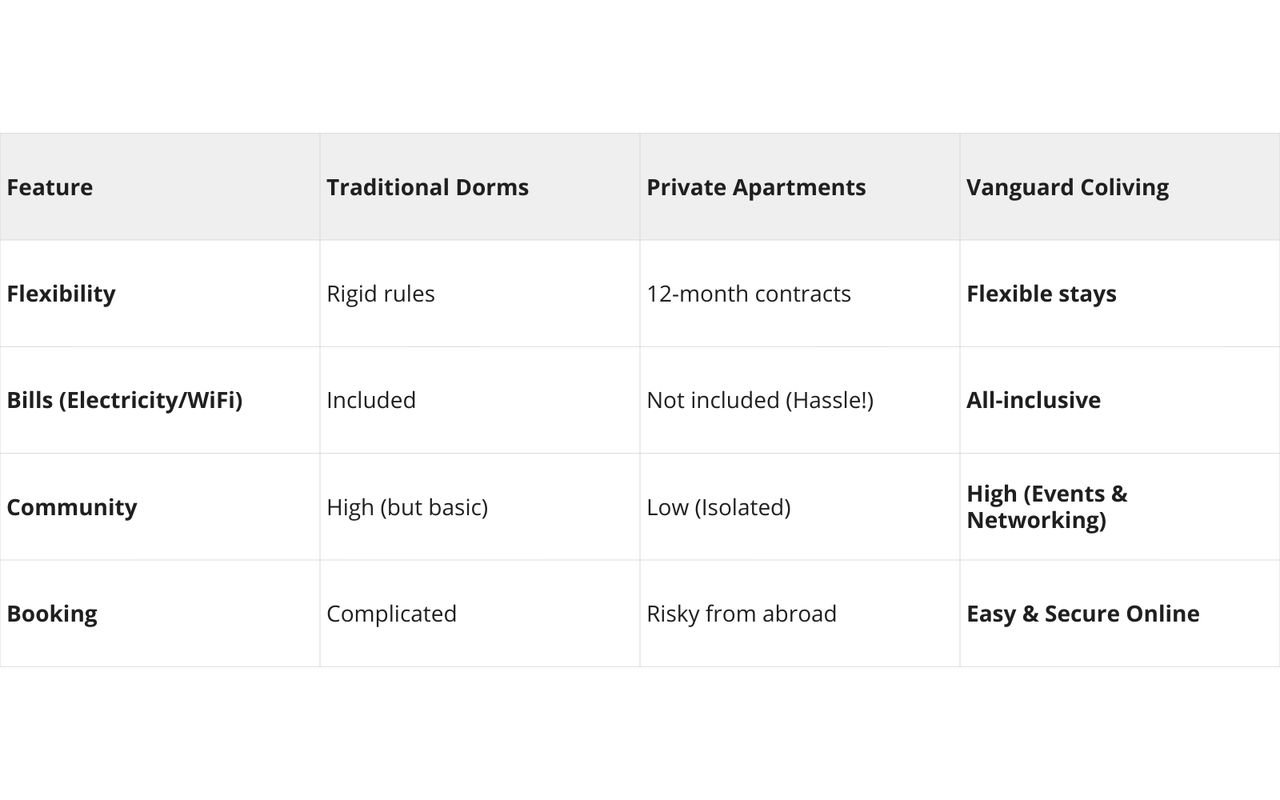The width and height of the screenshot is (1280, 800).
Task: Select the Booking row label
Action: click(x=52, y=614)
